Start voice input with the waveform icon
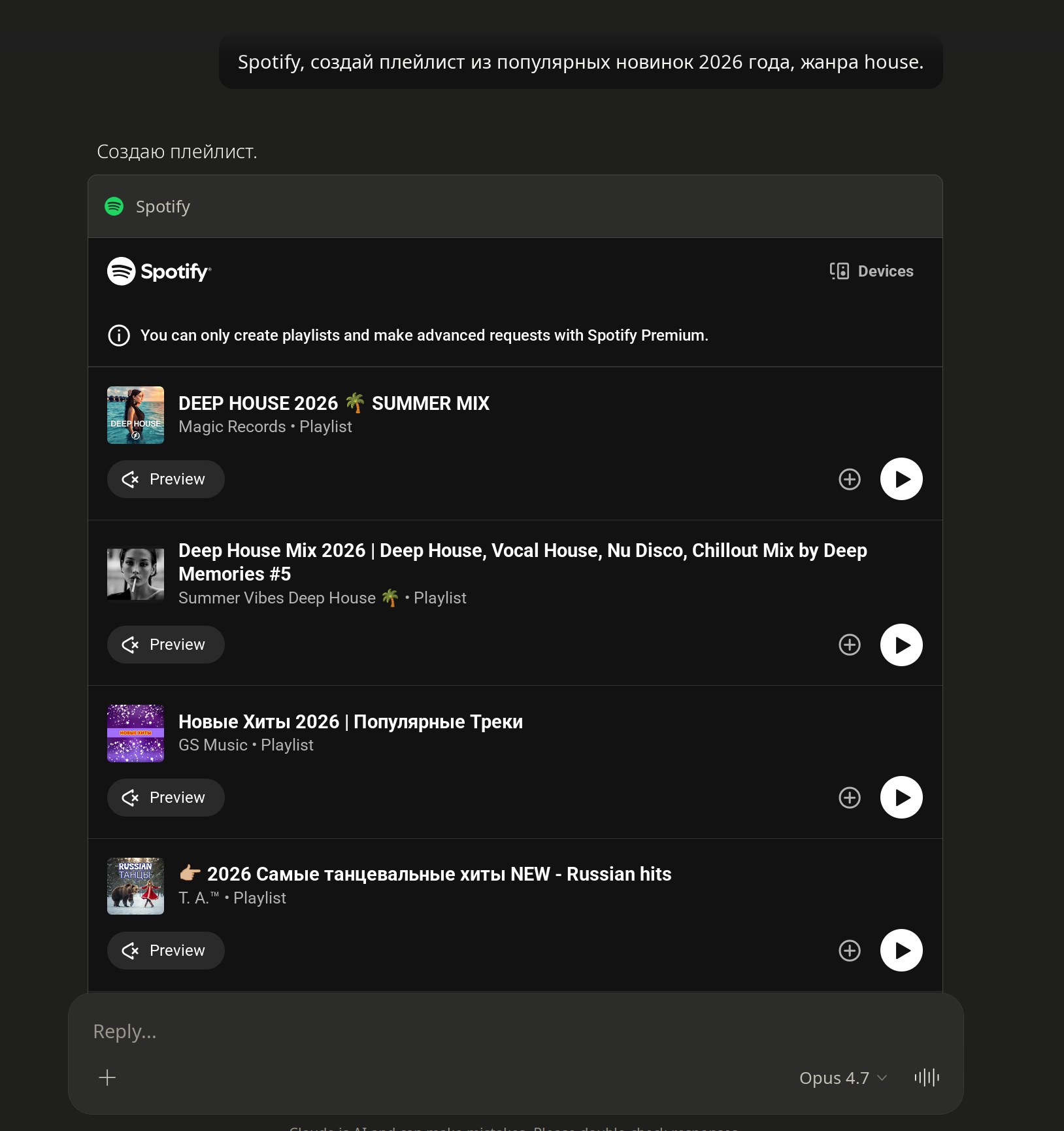Image resolution: width=1064 pixels, height=1131 pixels. coord(926,1078)
